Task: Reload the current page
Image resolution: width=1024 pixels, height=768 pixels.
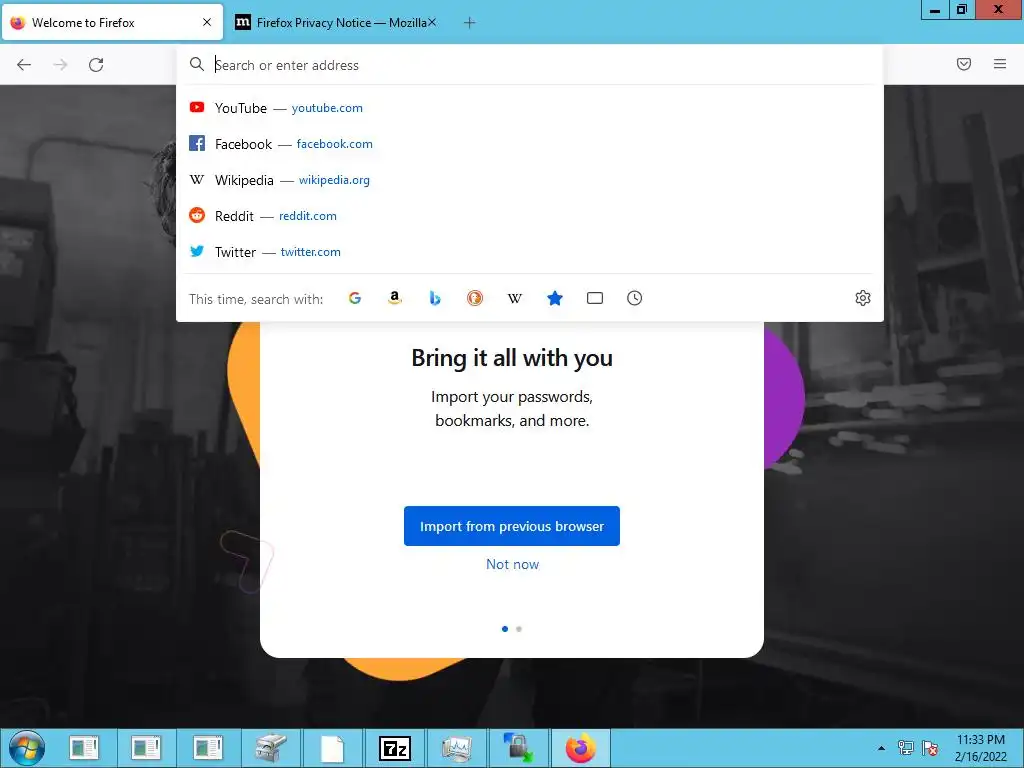Action: [x=96, y=65]
